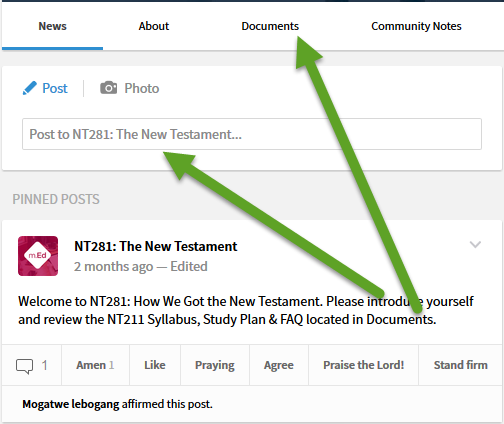The width and height of the screenshot is (504, 424).
Task: Select the Praise the Lord! reaction
Action: pos(363,365)
